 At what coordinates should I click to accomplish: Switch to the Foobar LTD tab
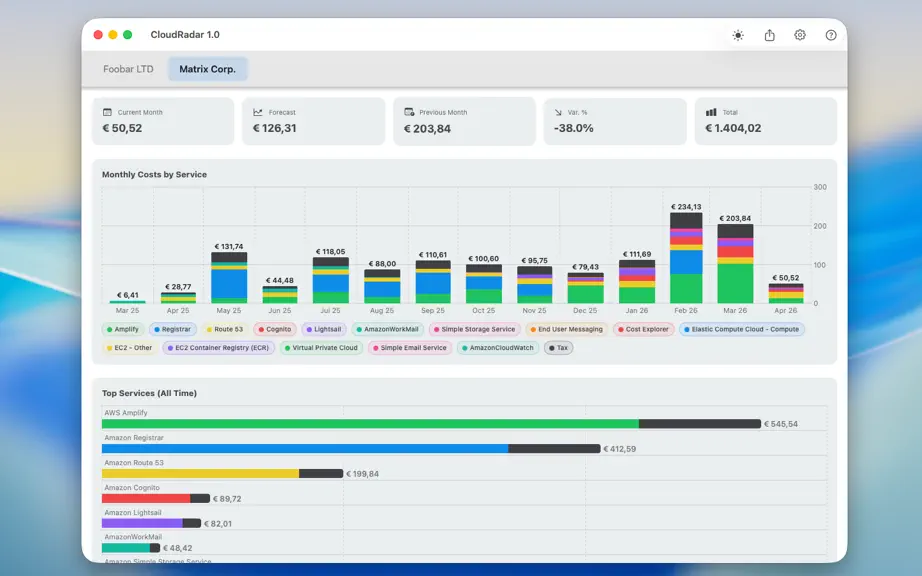tap(128, 69)
